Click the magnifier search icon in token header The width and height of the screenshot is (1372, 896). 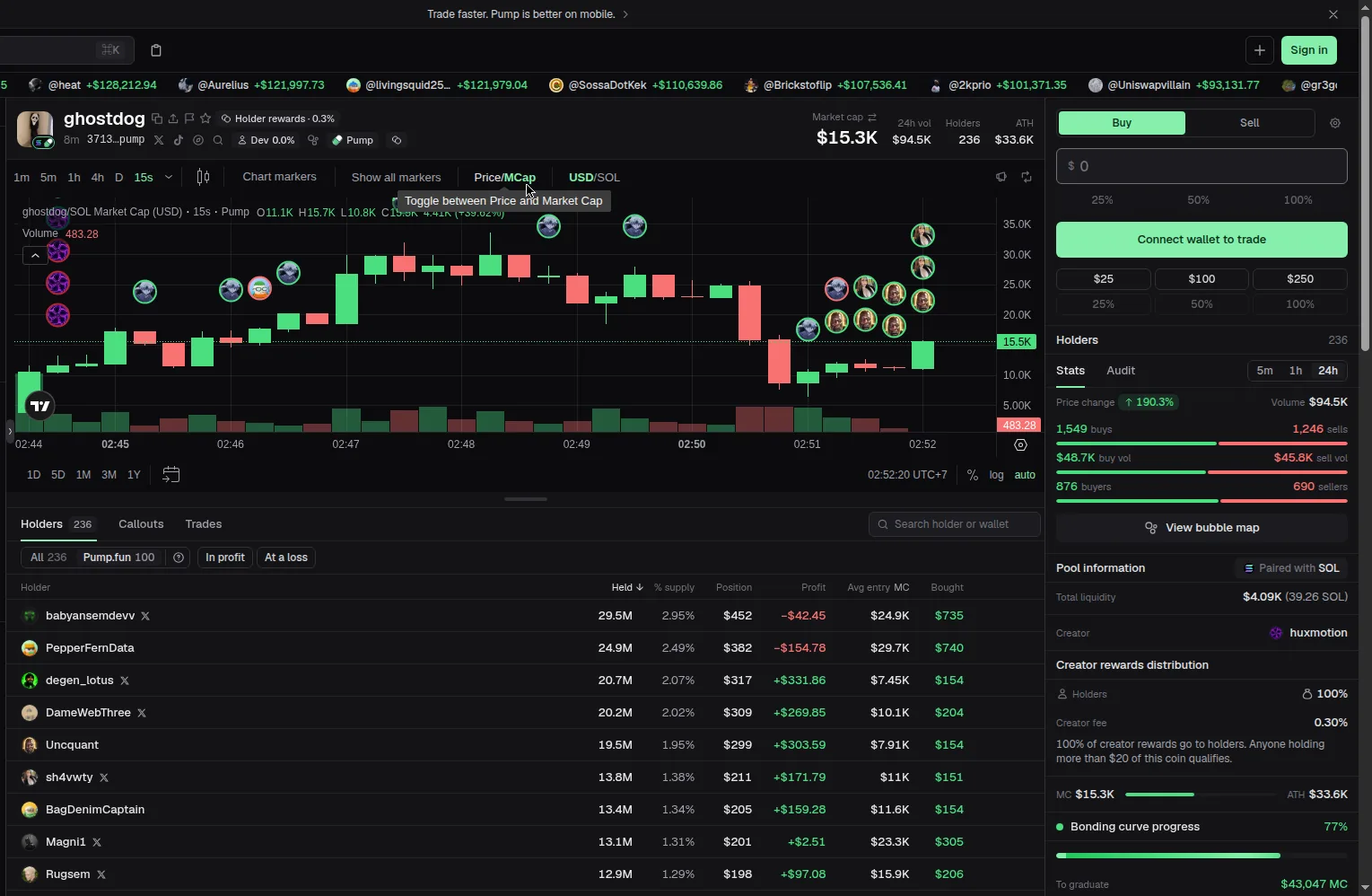[218, 140]
